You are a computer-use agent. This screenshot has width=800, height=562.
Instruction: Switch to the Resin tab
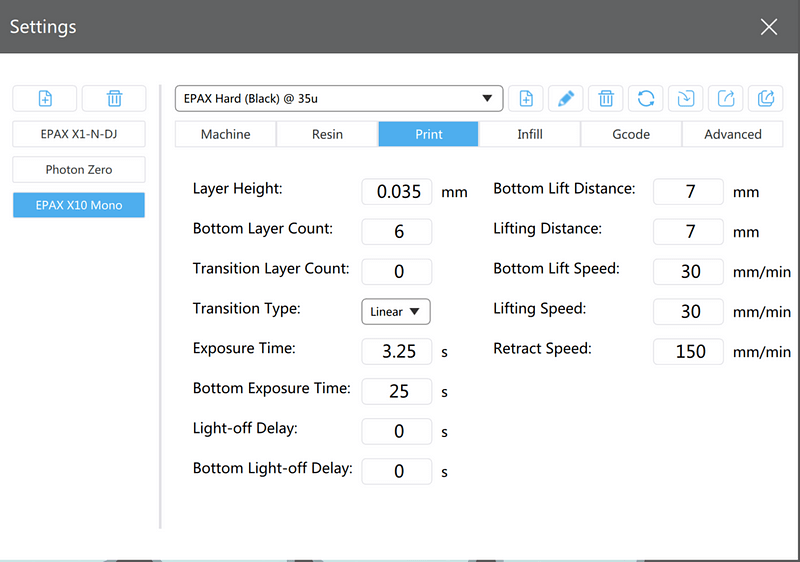[x=327, y=134]
